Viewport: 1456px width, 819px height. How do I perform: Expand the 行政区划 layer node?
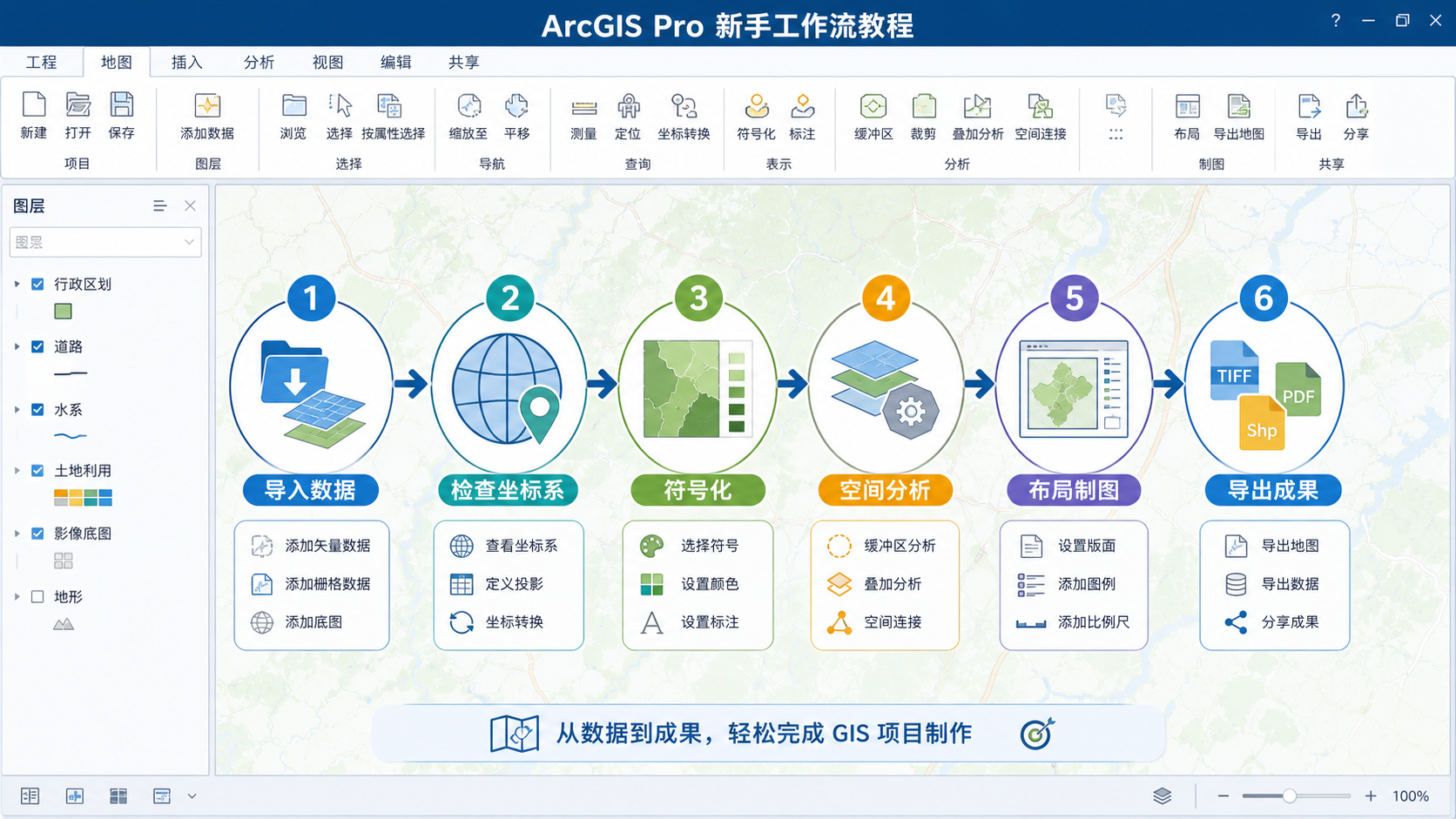[17, 284]
